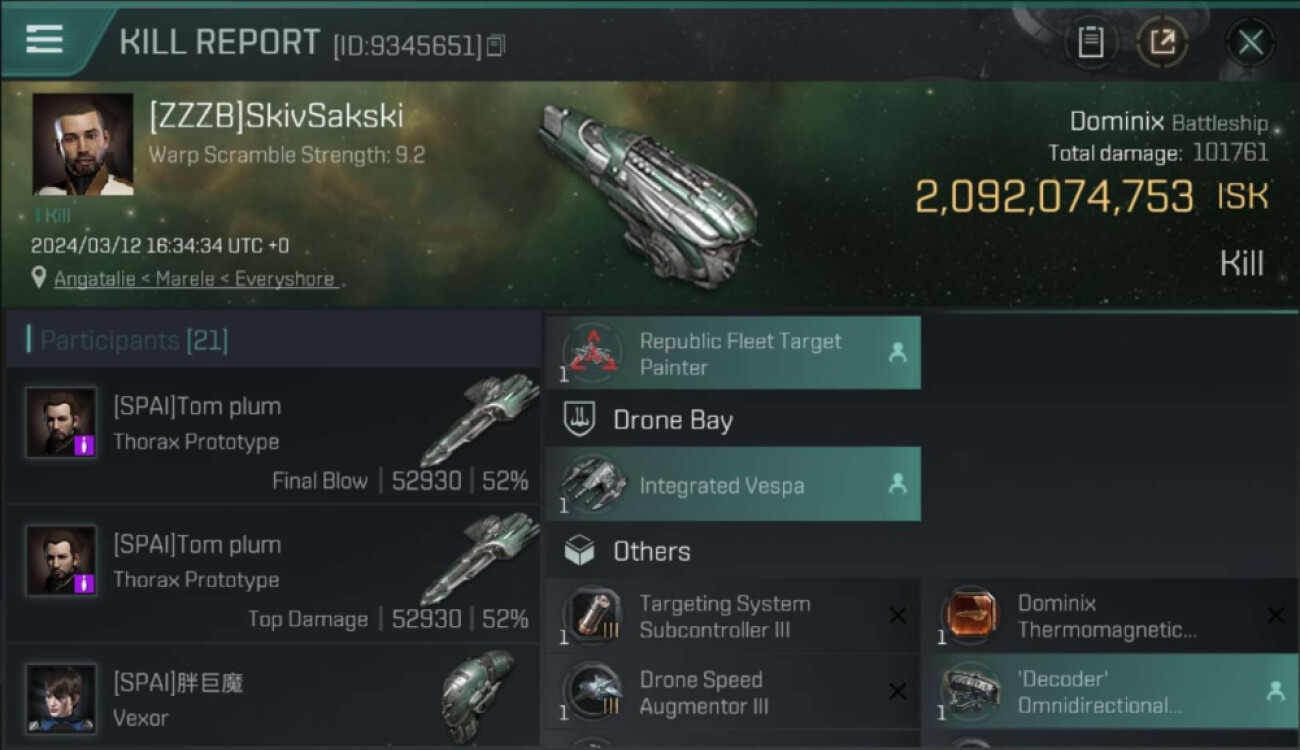Select the Republic Fleet Target Painter icon
1300x750 pixels.
click(x=591, y=353)
